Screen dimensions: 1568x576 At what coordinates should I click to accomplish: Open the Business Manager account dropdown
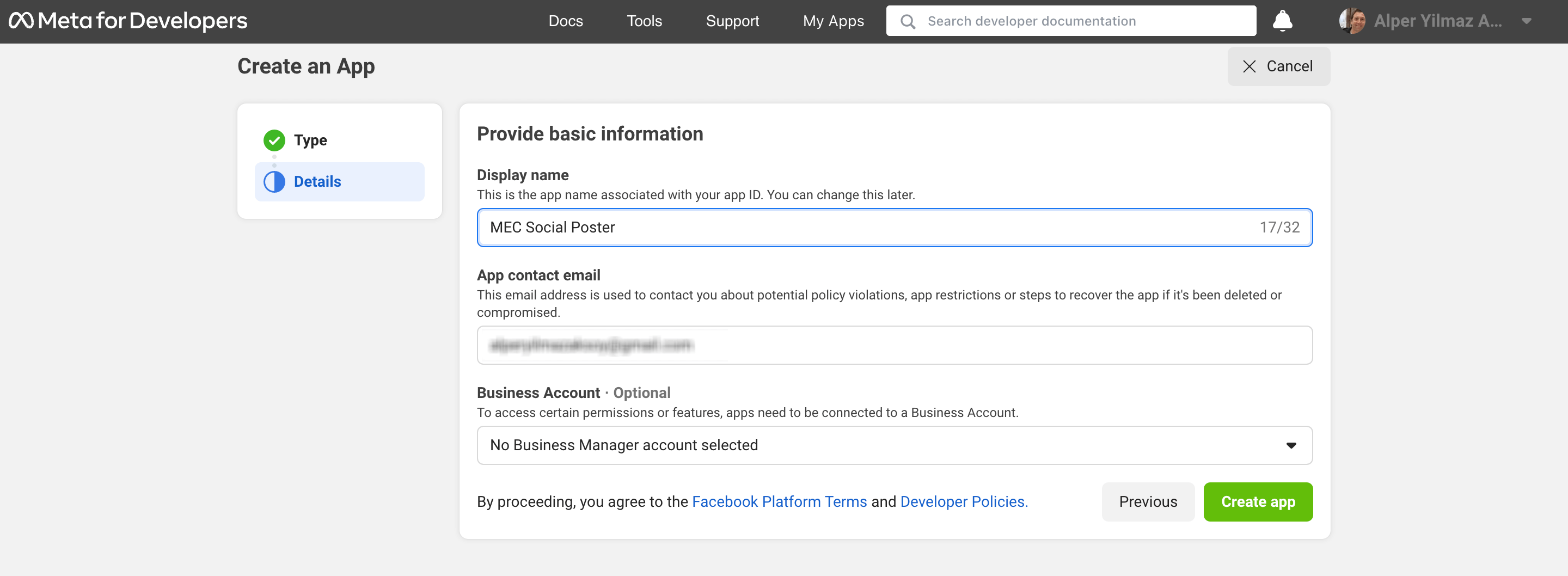point(894,445)
